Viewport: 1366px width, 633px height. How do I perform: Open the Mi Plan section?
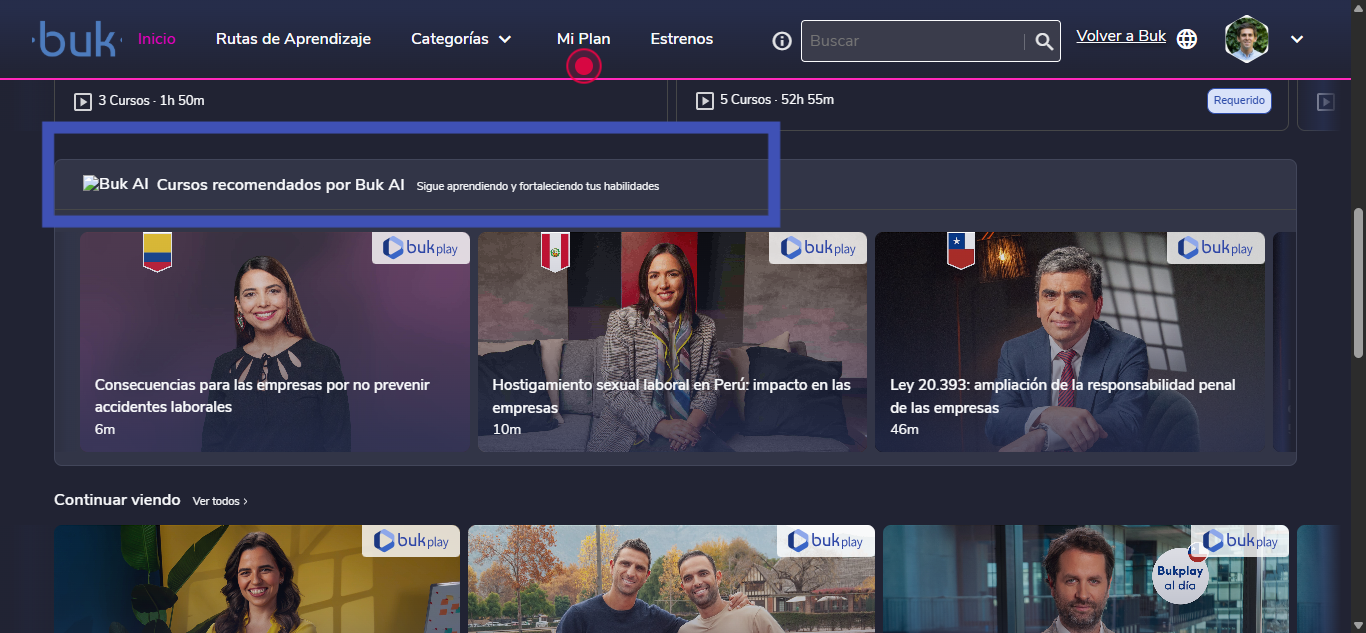[x=583, y=39]
